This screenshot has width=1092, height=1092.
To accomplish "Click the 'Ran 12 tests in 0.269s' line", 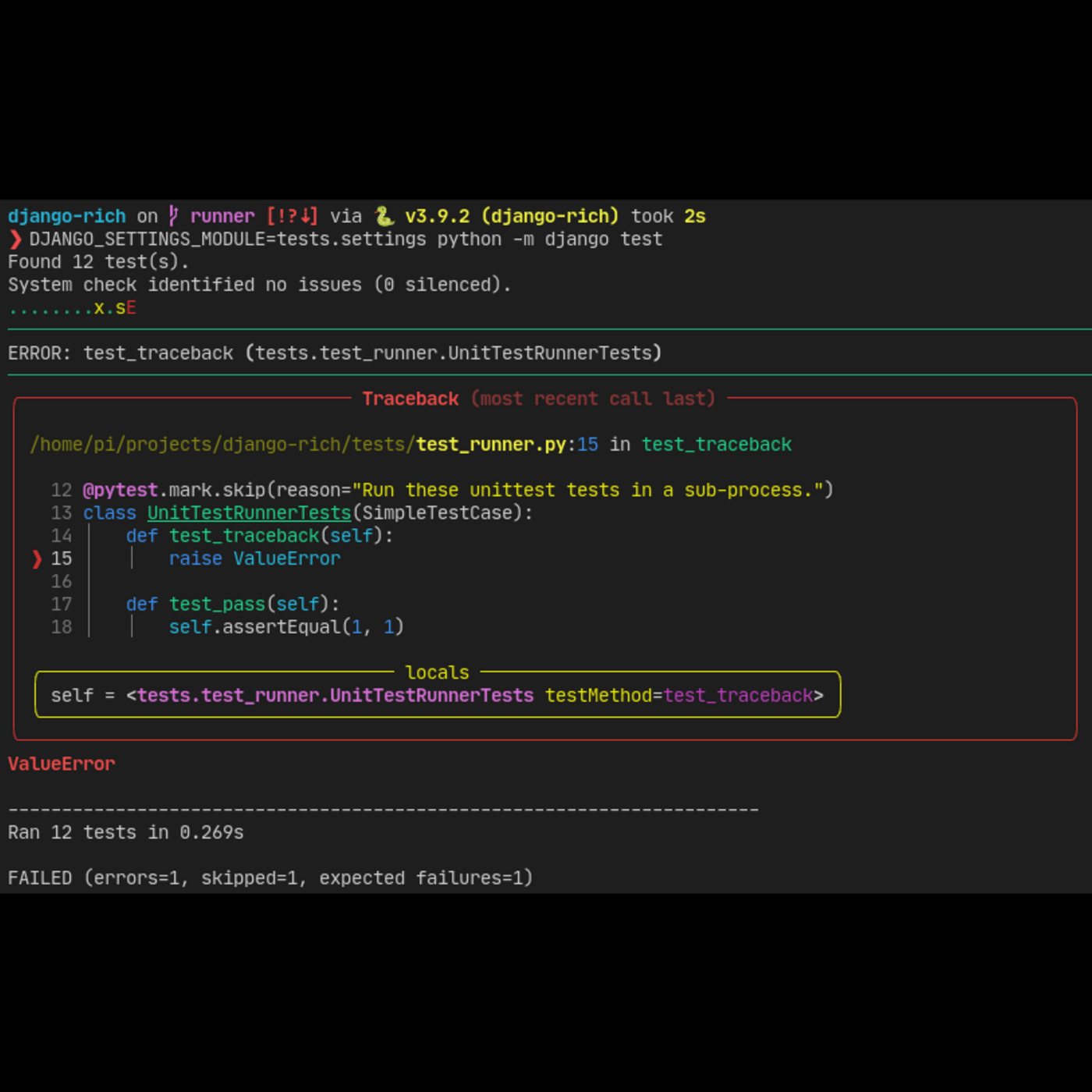I will [126, 832].
